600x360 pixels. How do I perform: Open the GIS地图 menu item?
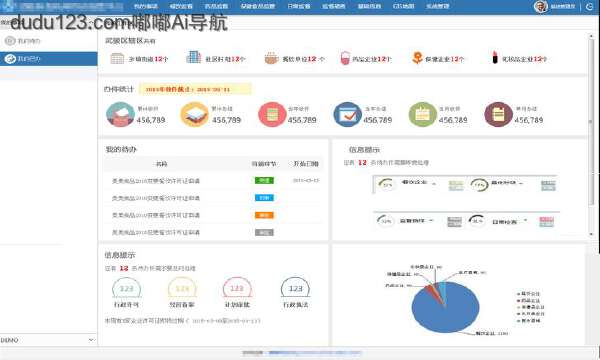click(x=403, y=7)
